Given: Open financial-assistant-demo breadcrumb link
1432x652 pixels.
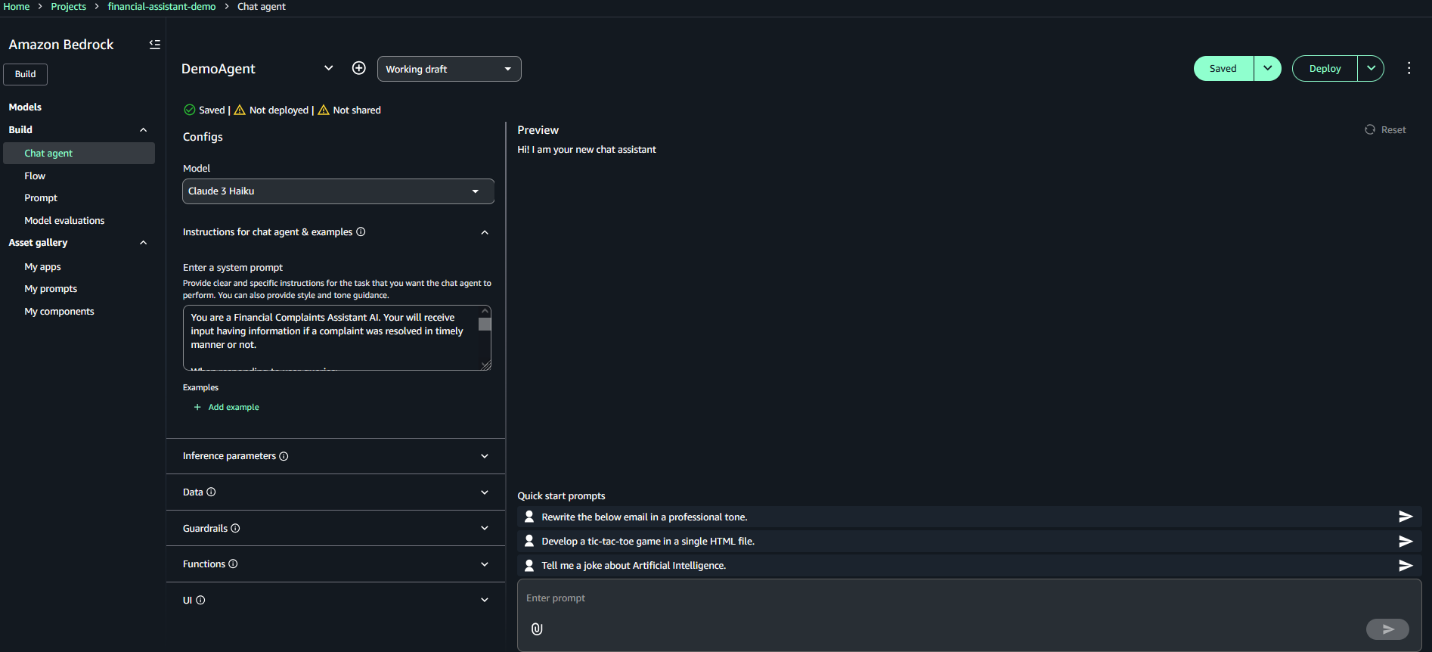Looking at the screenshot, I should point(162,7).
